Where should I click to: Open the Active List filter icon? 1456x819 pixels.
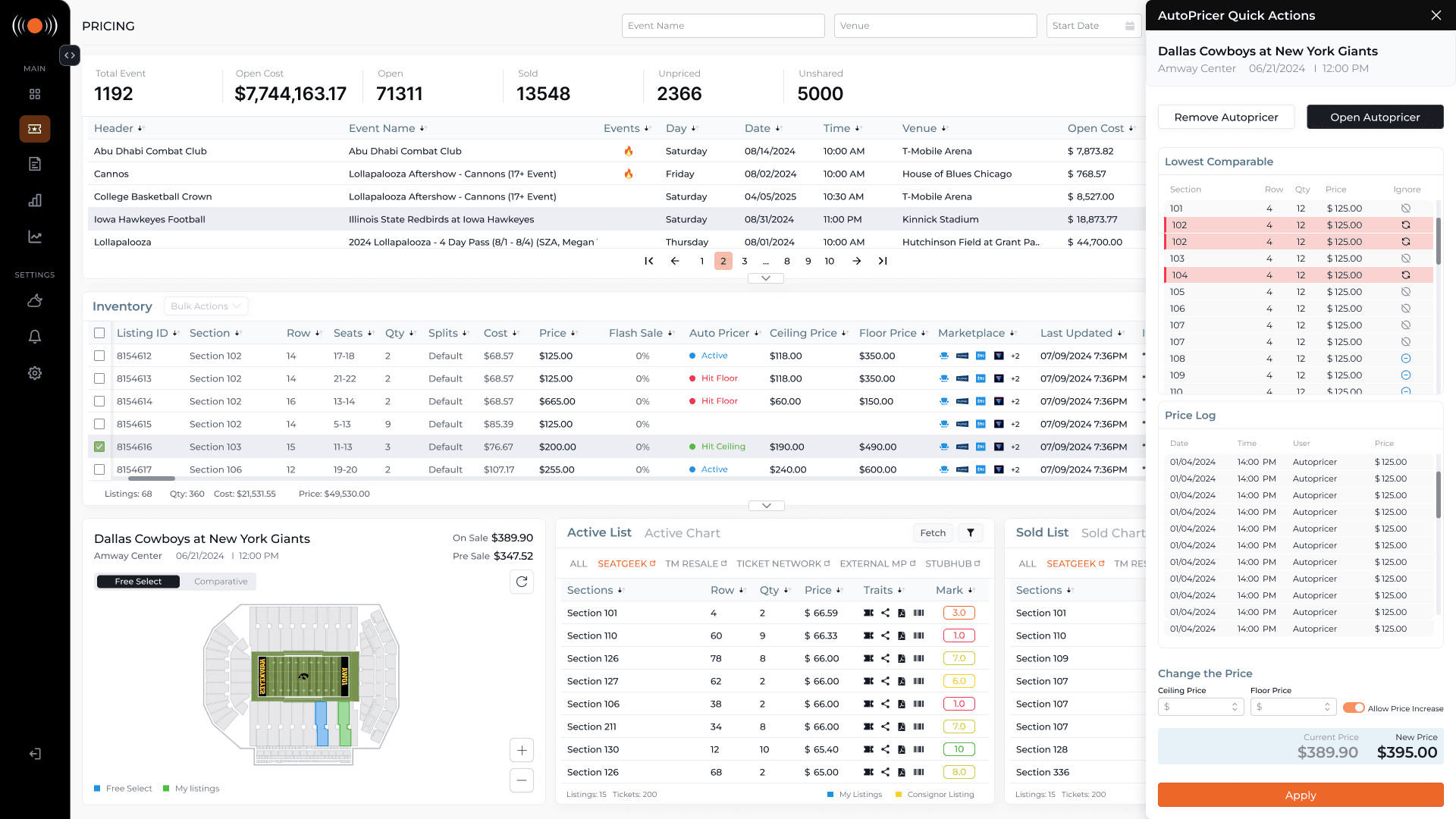tap(971, 533)
